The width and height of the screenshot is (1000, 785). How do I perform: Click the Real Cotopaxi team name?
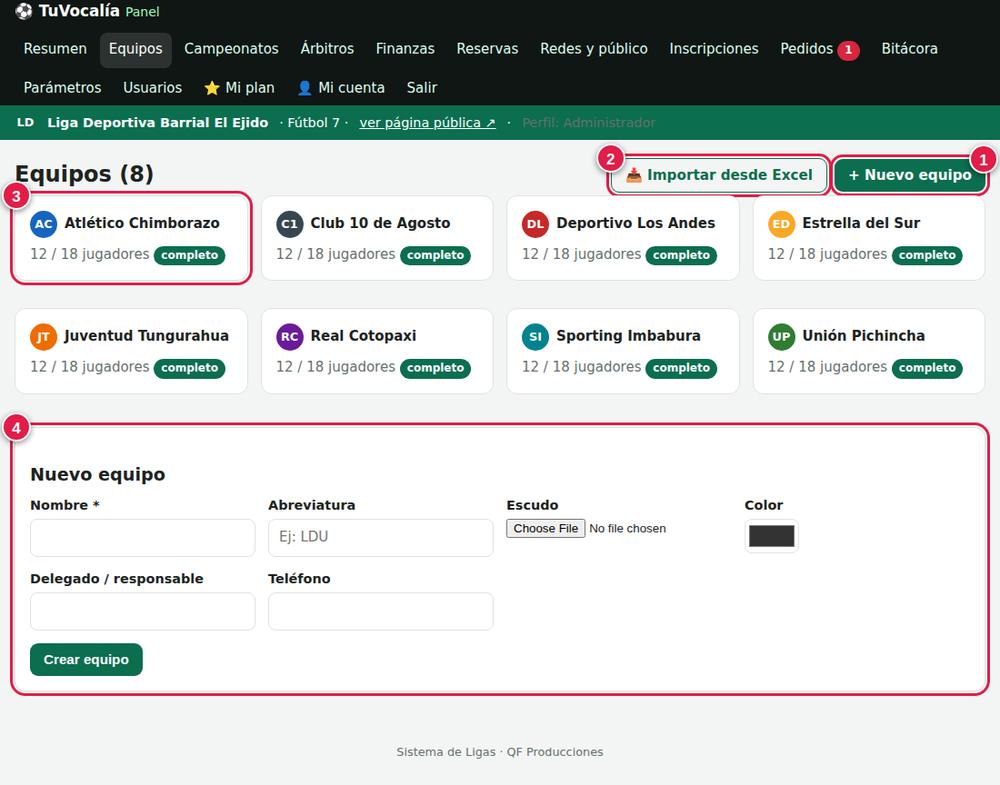pos(363,336)
